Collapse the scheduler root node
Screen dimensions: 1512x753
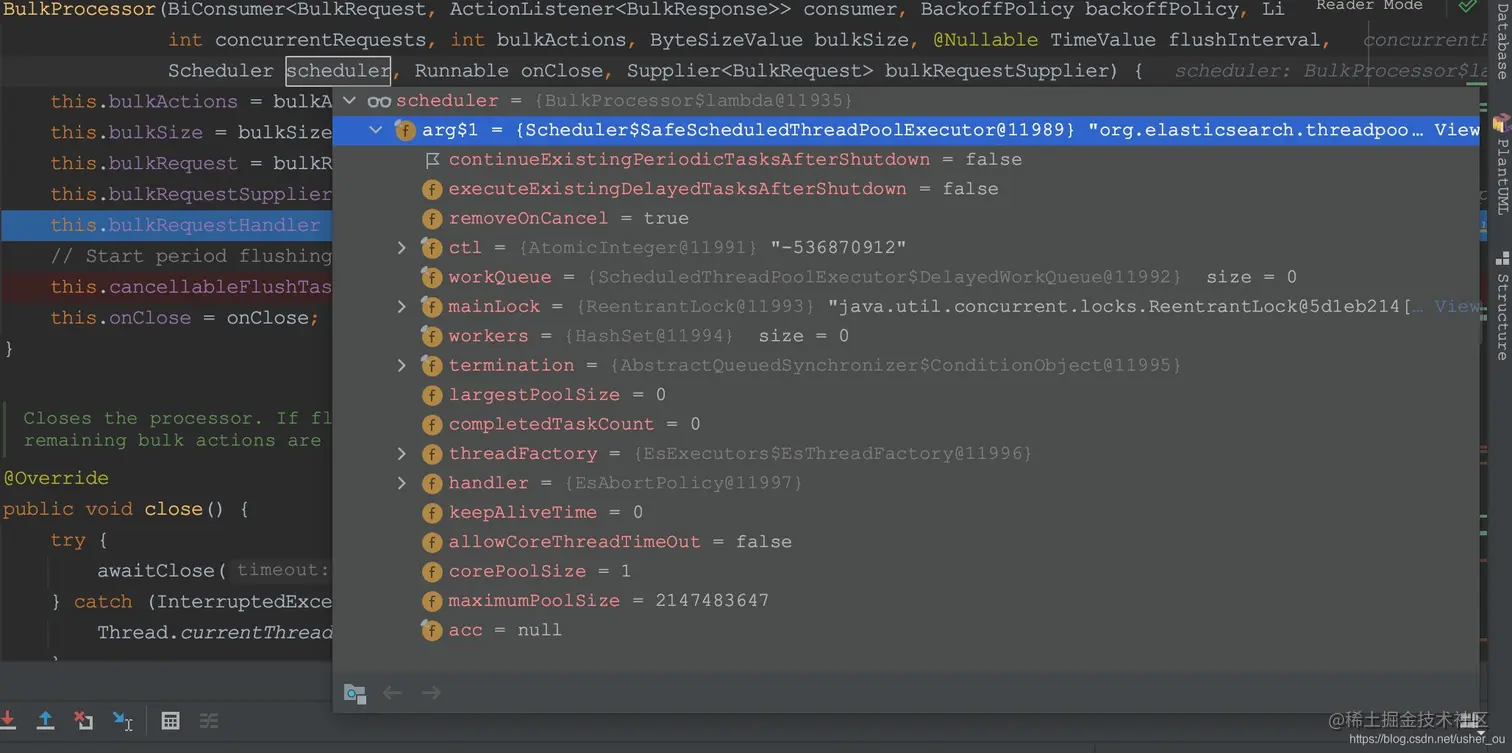[x=350, y=101]
